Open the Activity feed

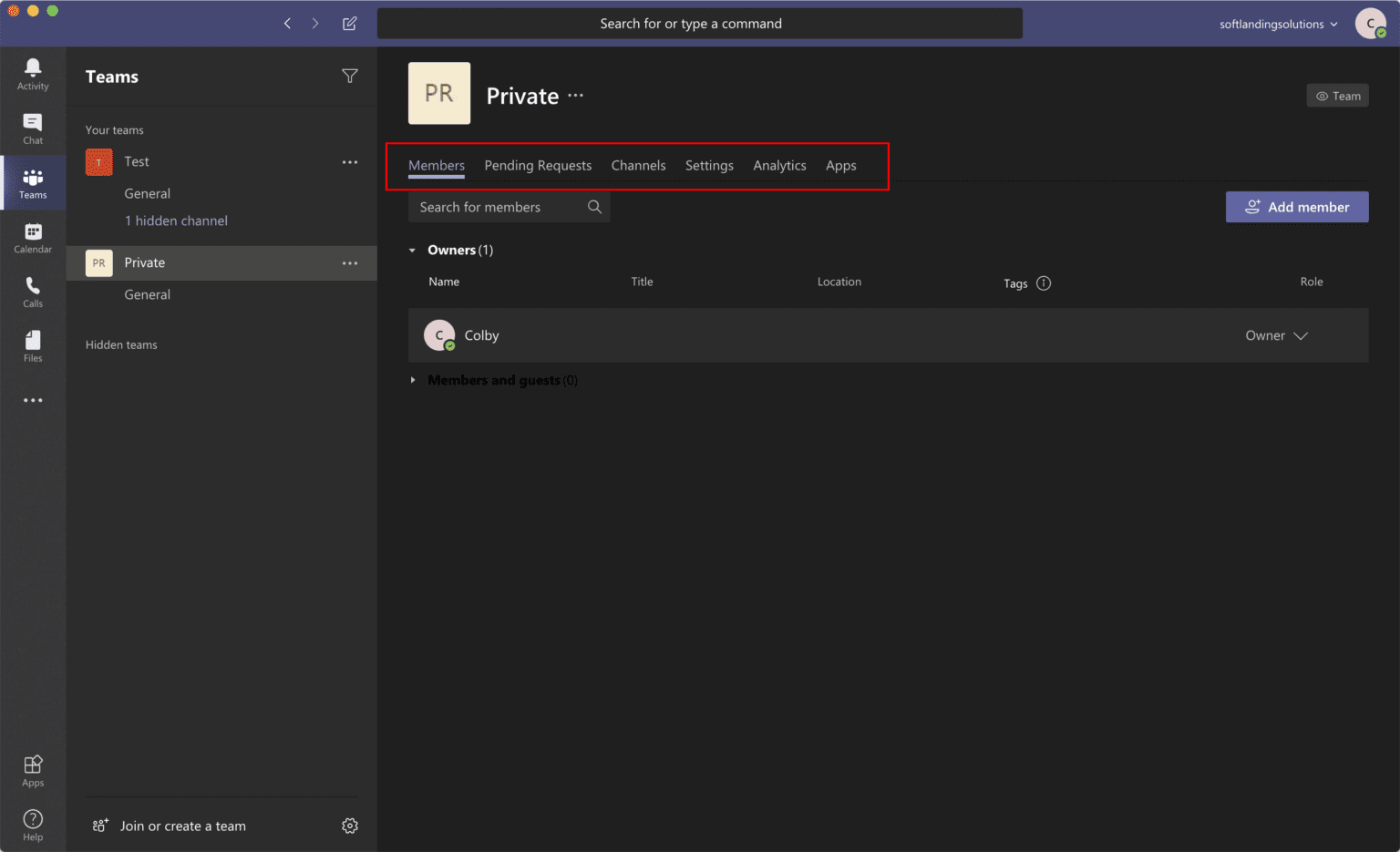point(33,73)
